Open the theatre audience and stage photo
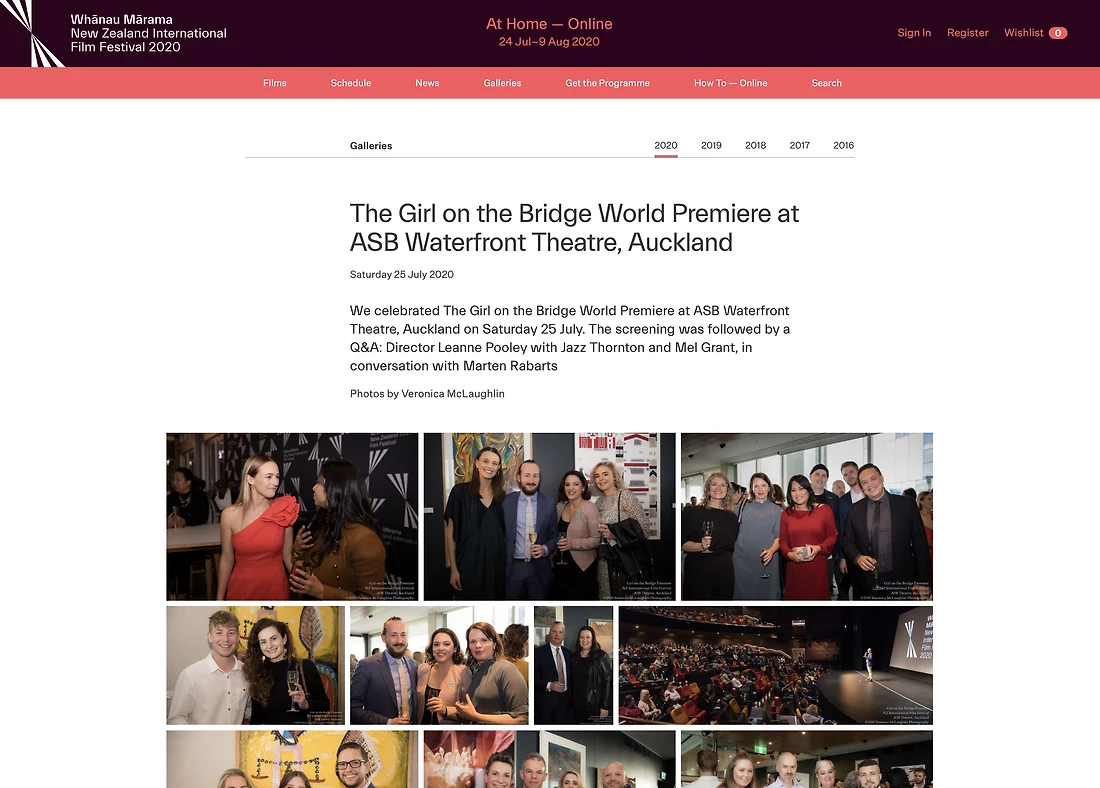This screenshot has height=788, width=1100. (x=776, y=665)
